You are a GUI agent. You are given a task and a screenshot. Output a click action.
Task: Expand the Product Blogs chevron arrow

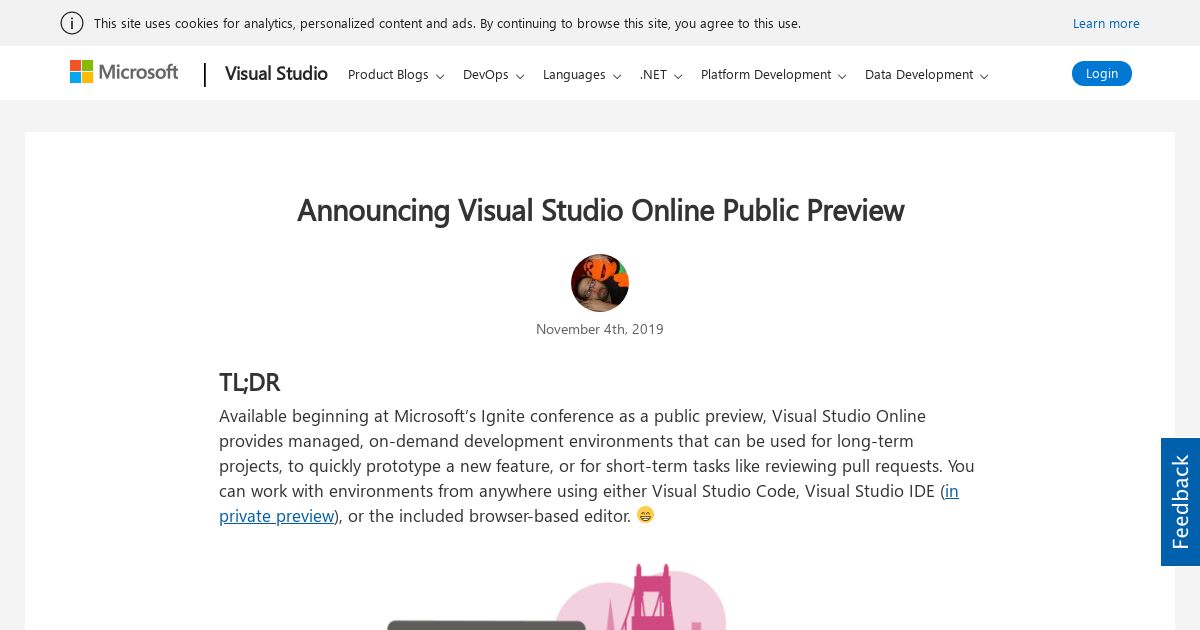[439, 76]
